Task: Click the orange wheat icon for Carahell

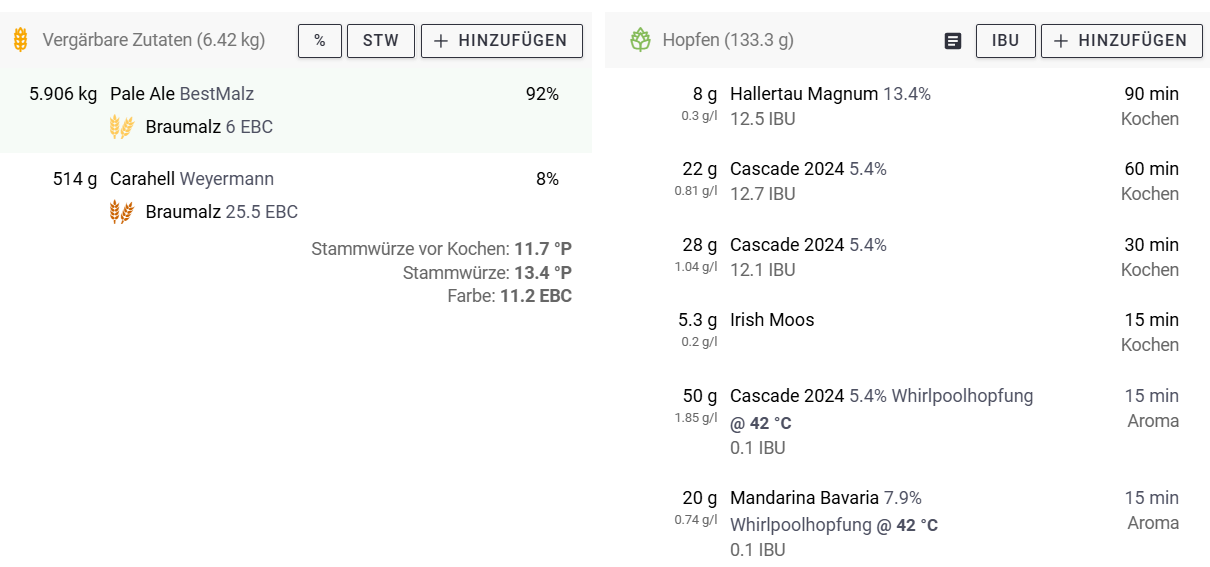Action: 121,212
